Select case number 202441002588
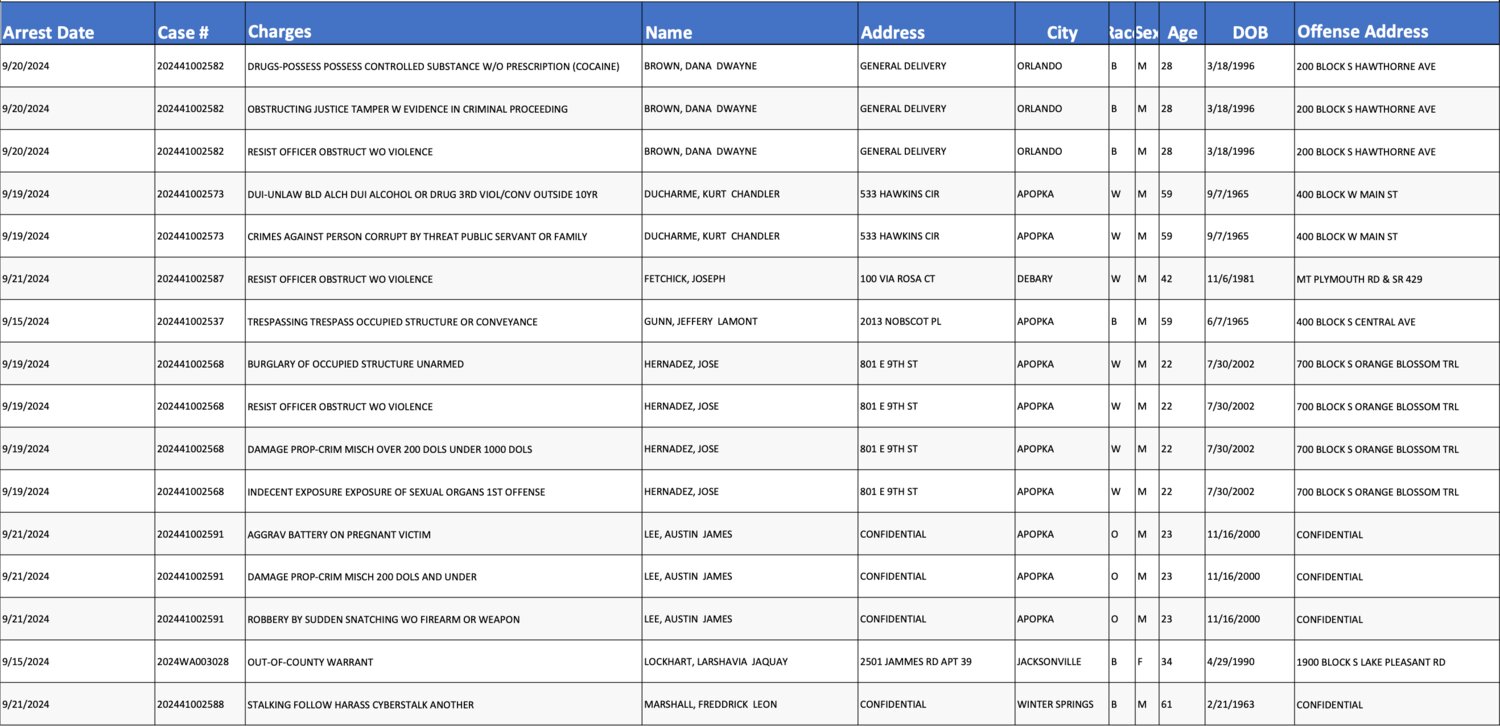The image size is (1500, 726). (x=200, y=704)
